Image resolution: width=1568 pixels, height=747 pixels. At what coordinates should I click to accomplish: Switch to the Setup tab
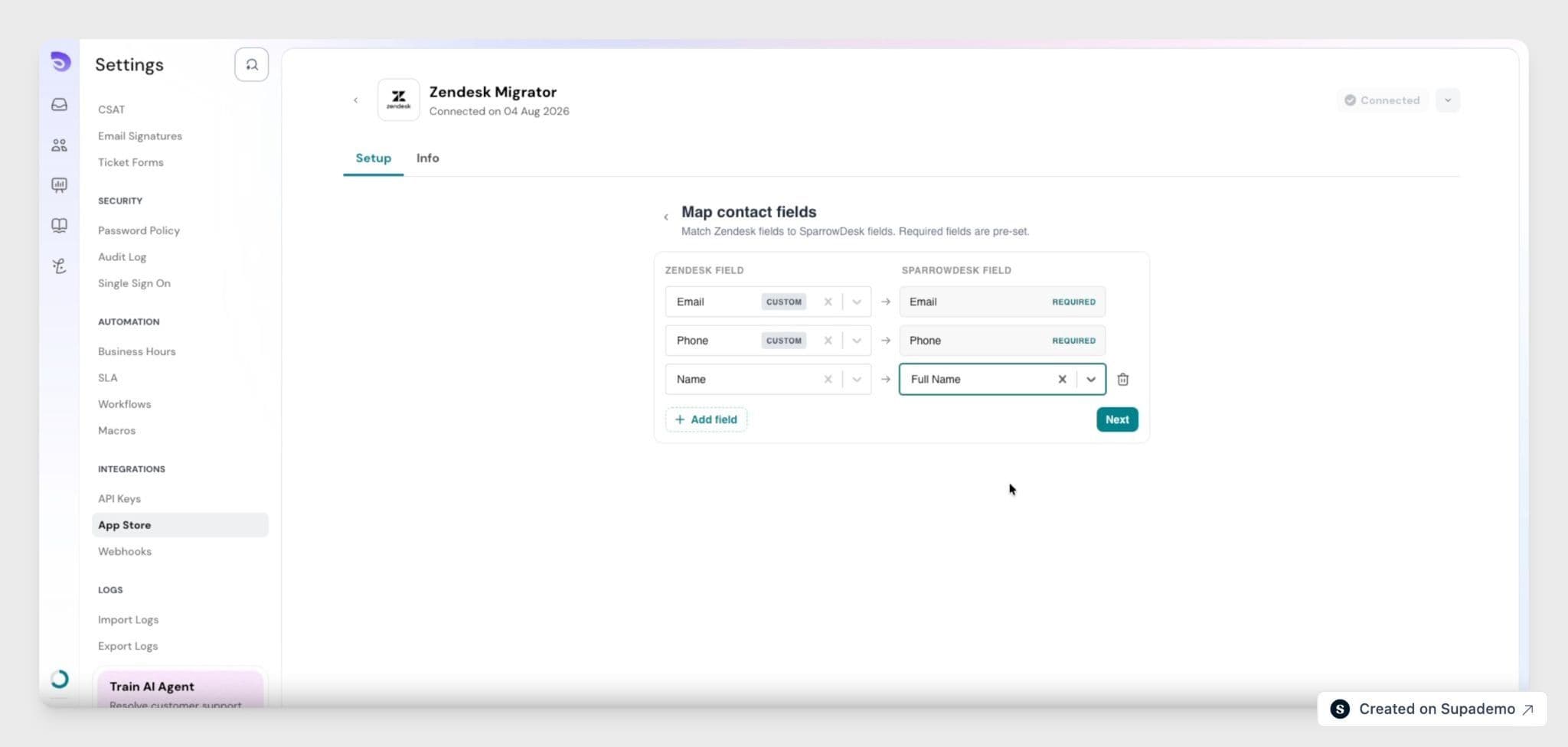tap(374, 158)
